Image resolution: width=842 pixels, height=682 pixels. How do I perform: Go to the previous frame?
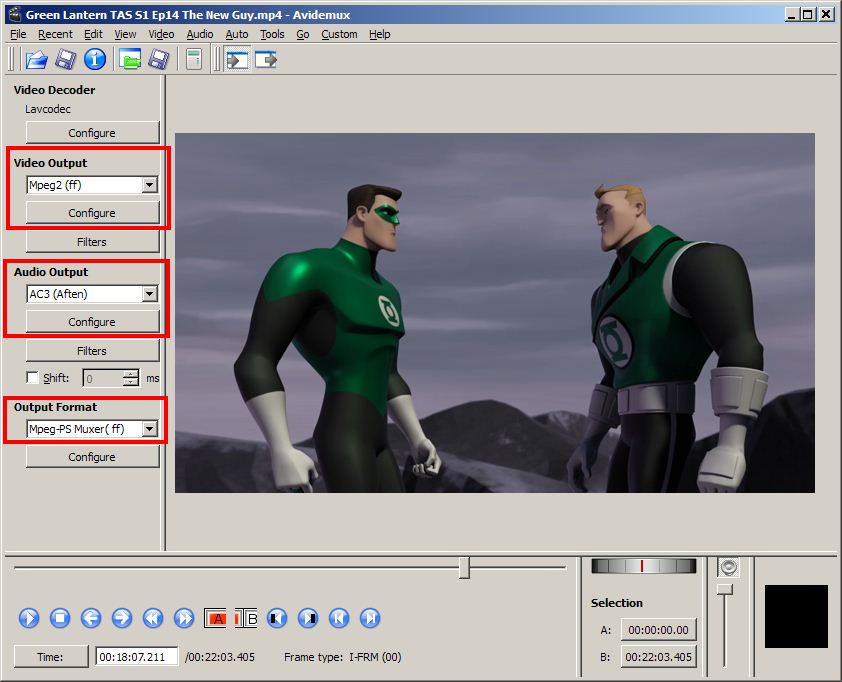pyautogui.click(x=91, y=618)
